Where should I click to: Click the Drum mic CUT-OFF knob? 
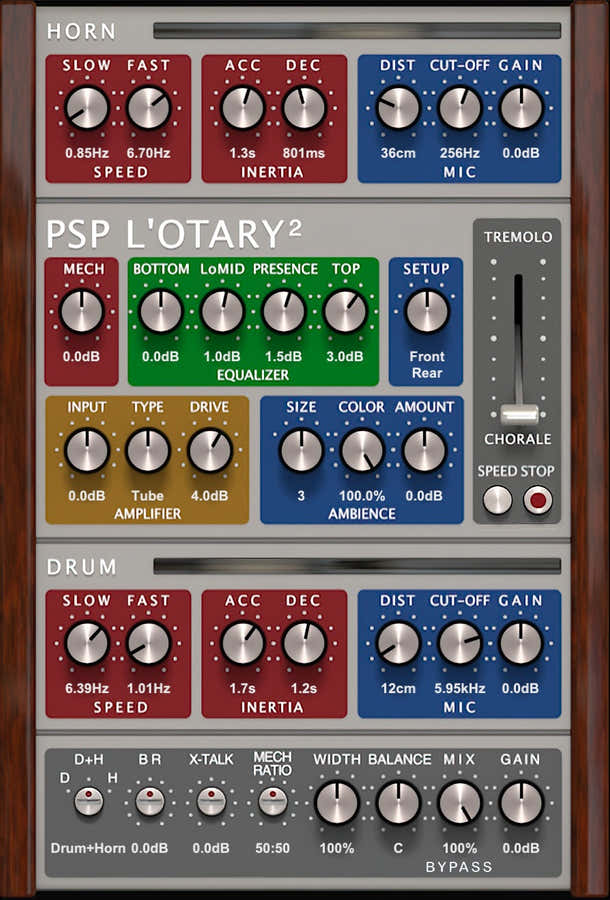460,643
